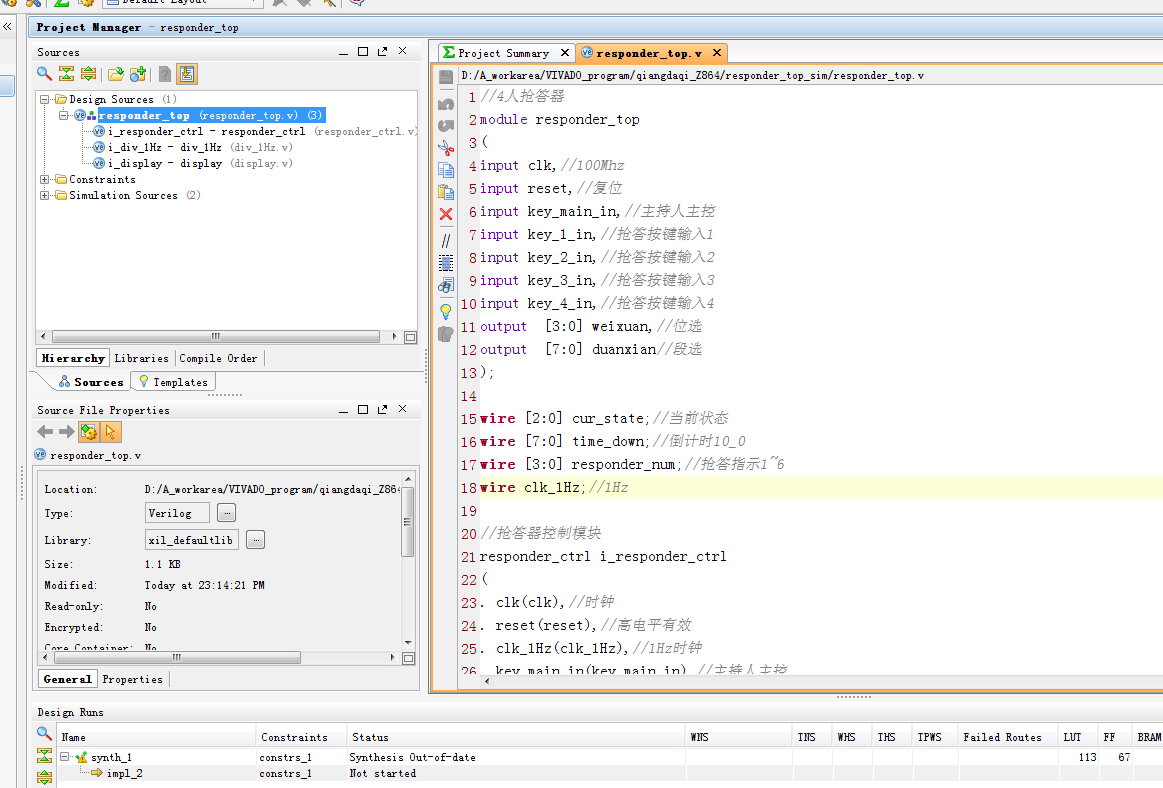The image size is (1163, 788).
Task: Click the Cut scissors icon in editor
Action: click(446, 147)
